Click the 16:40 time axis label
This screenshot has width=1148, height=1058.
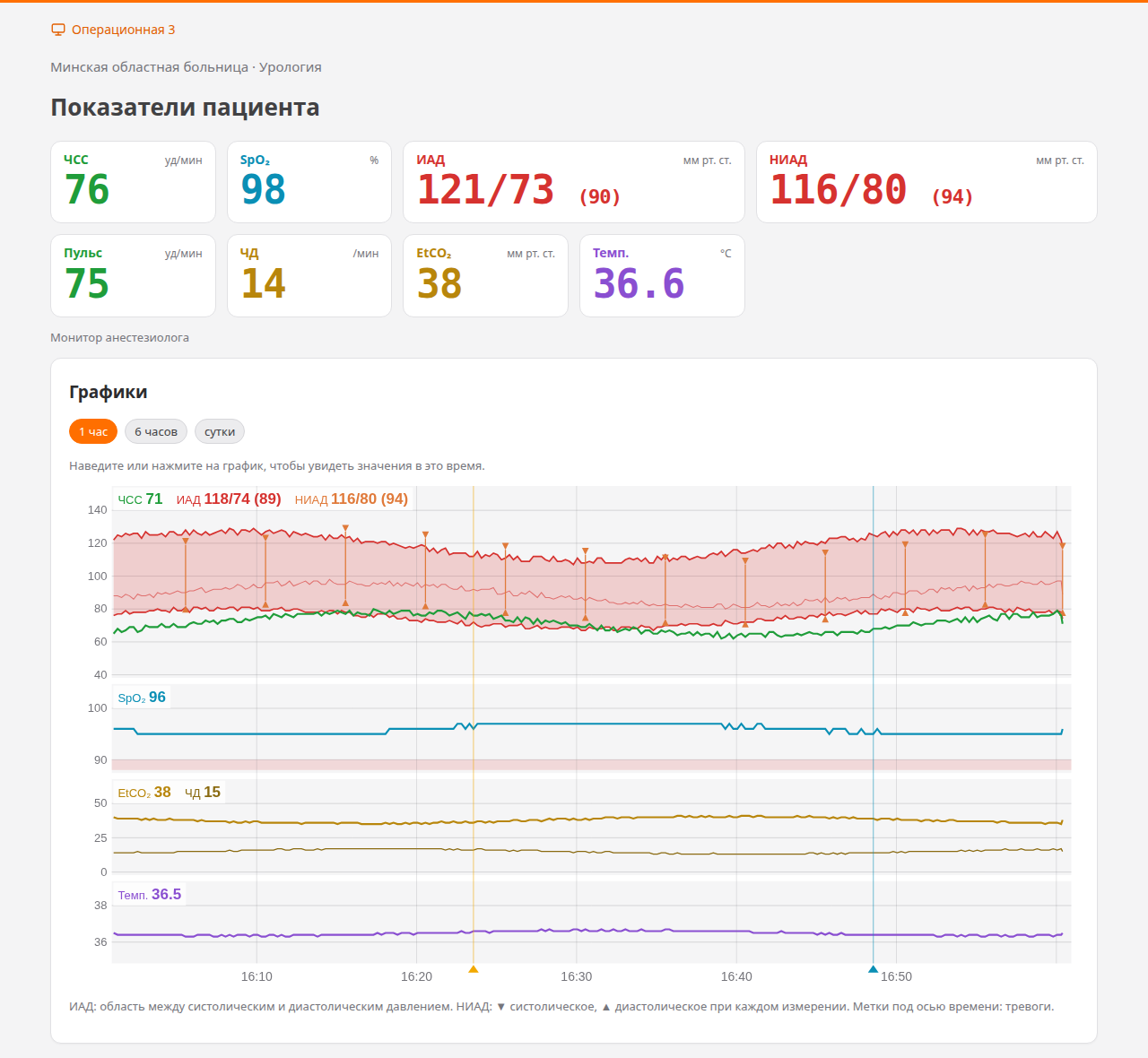pyautogui.click(x=736, y=976)
